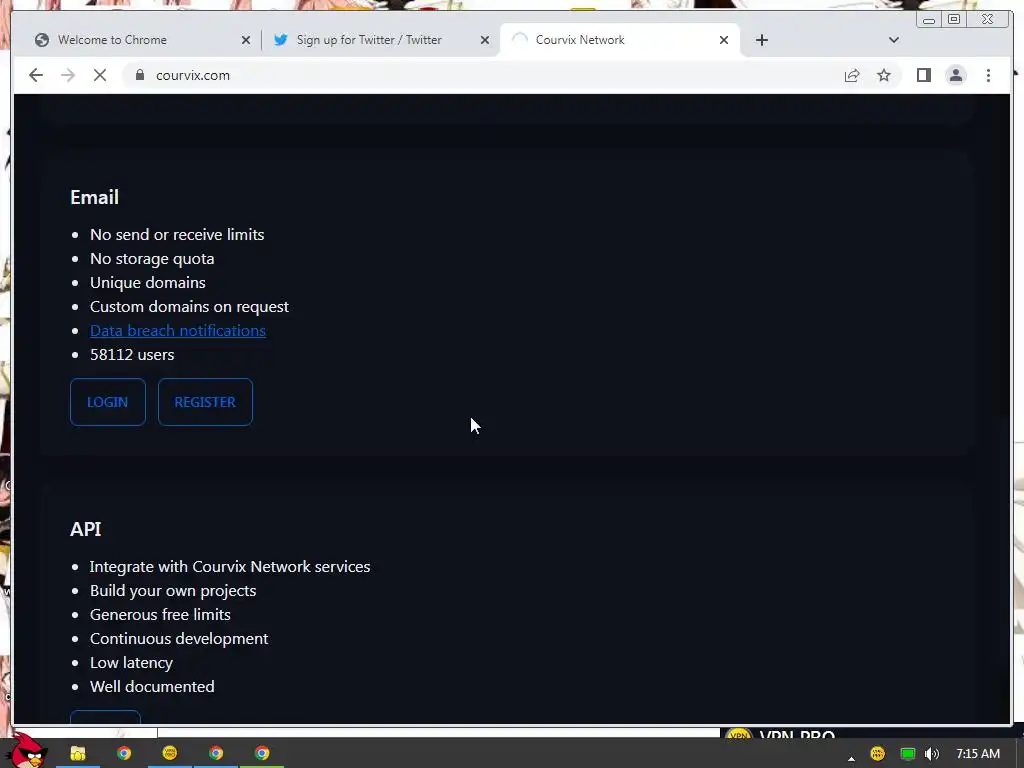
Task: Open the Data breach notifications link
Action: pos(178,330)
